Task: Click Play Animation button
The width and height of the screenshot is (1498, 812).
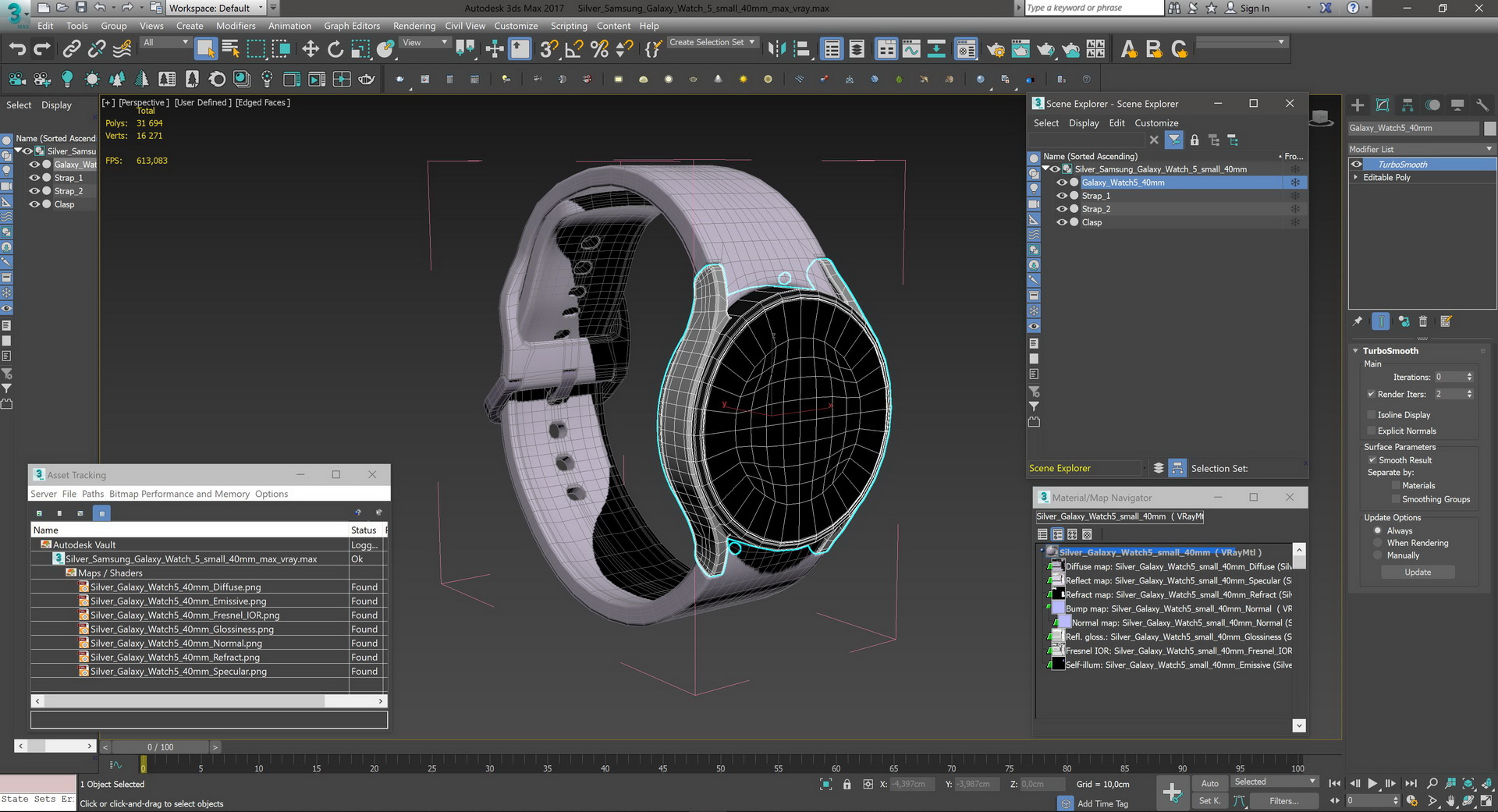Action: point(1372,783)
